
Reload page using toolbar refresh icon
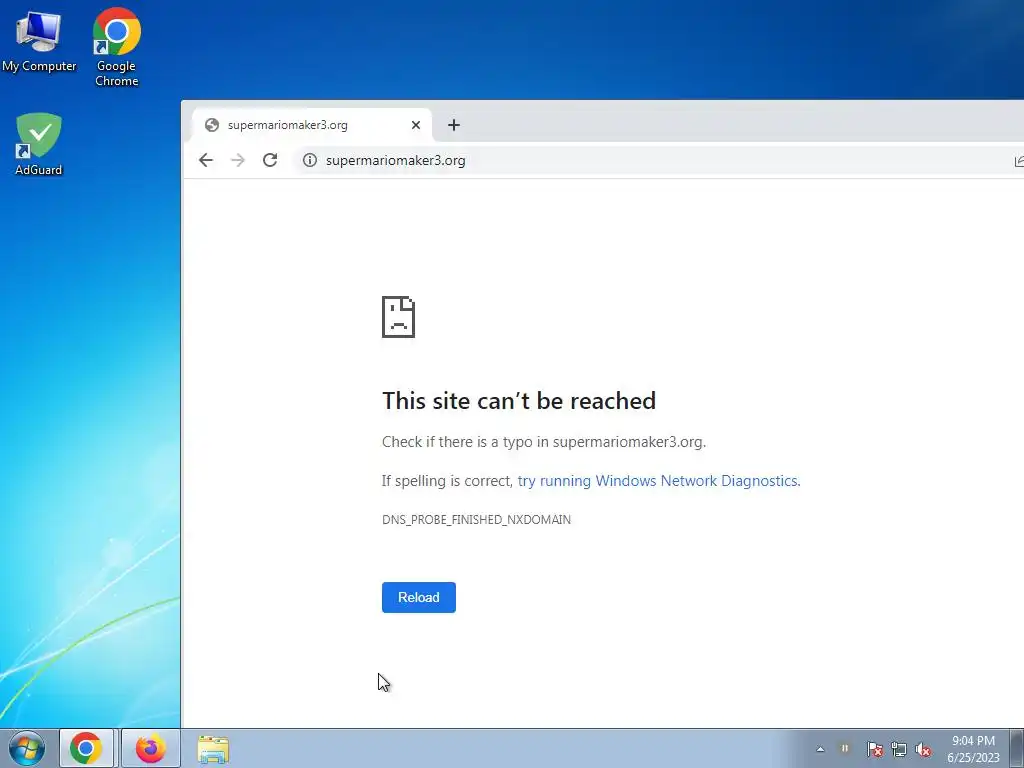pos(270,160)
